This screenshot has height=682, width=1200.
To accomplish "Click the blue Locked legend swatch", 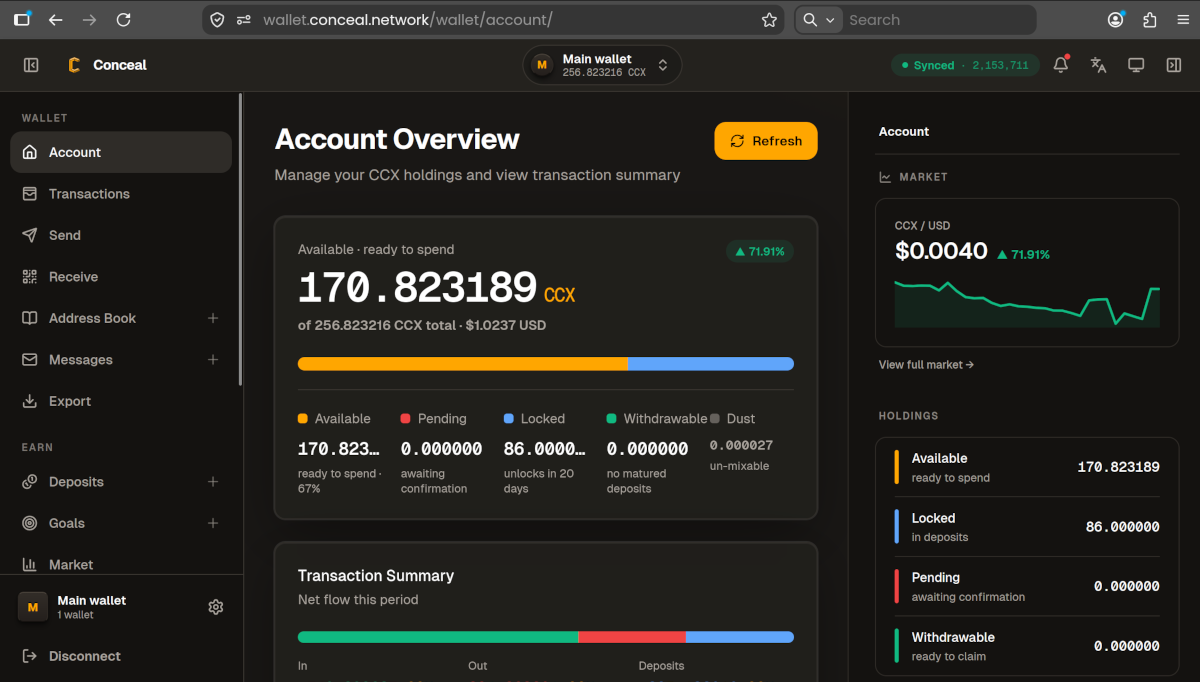I will click(x=509, y=419).
